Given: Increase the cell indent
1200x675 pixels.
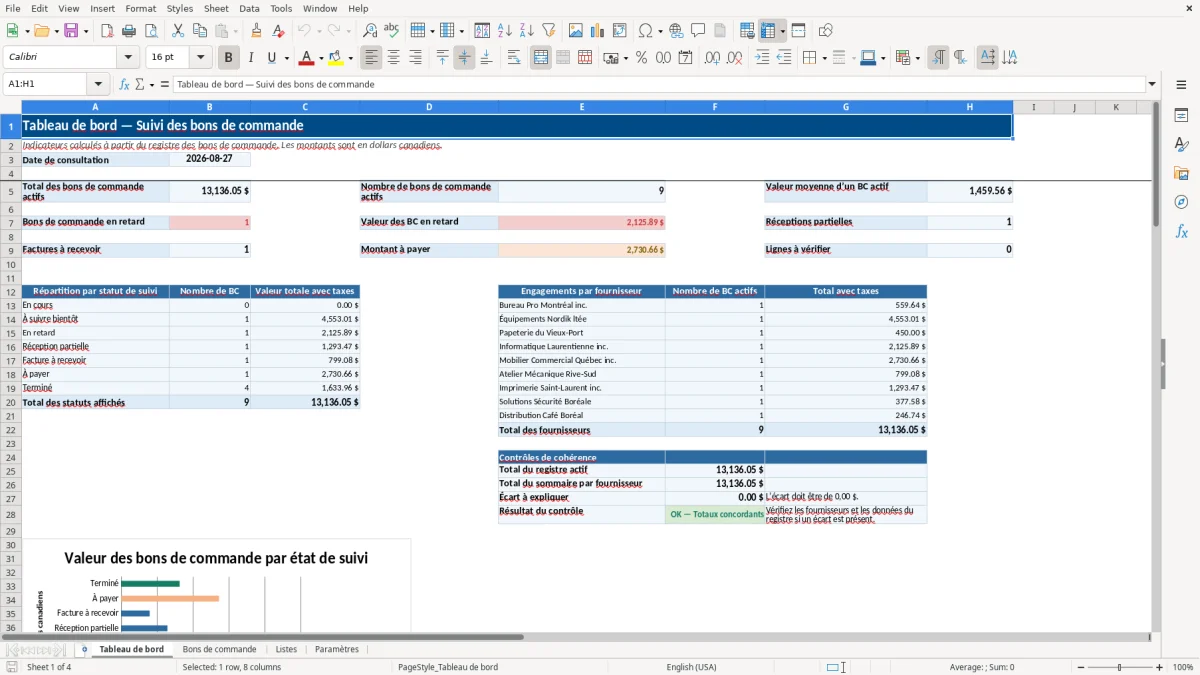Looking at the screenshot, I should [762, 58].
